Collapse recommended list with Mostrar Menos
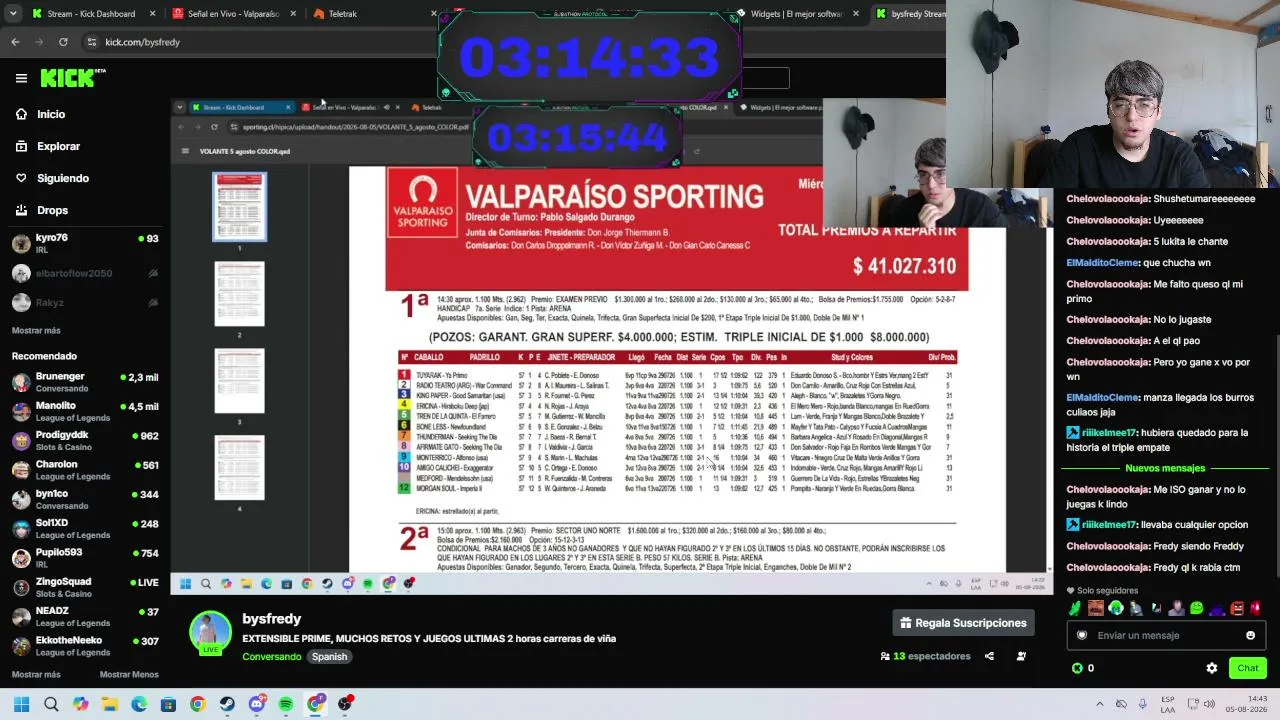This screenshot has height=720, width=1280. [129, 674]
